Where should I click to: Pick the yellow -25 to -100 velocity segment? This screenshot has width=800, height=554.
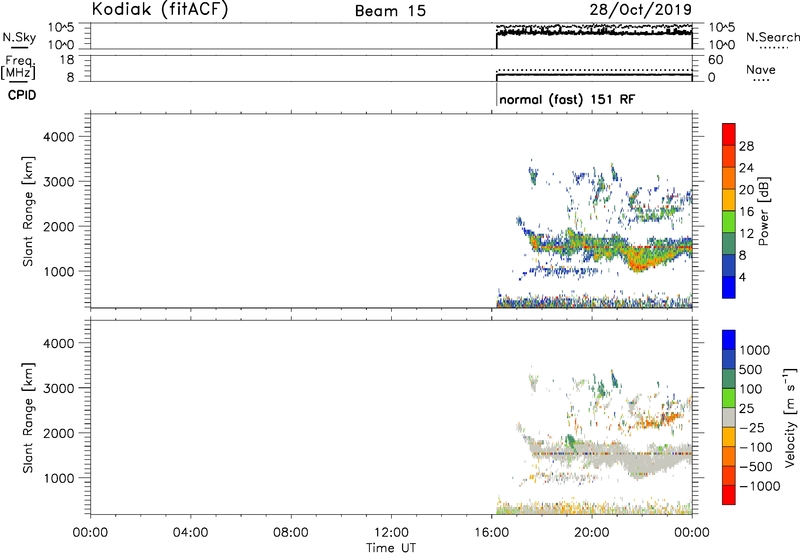coord(729,437)
